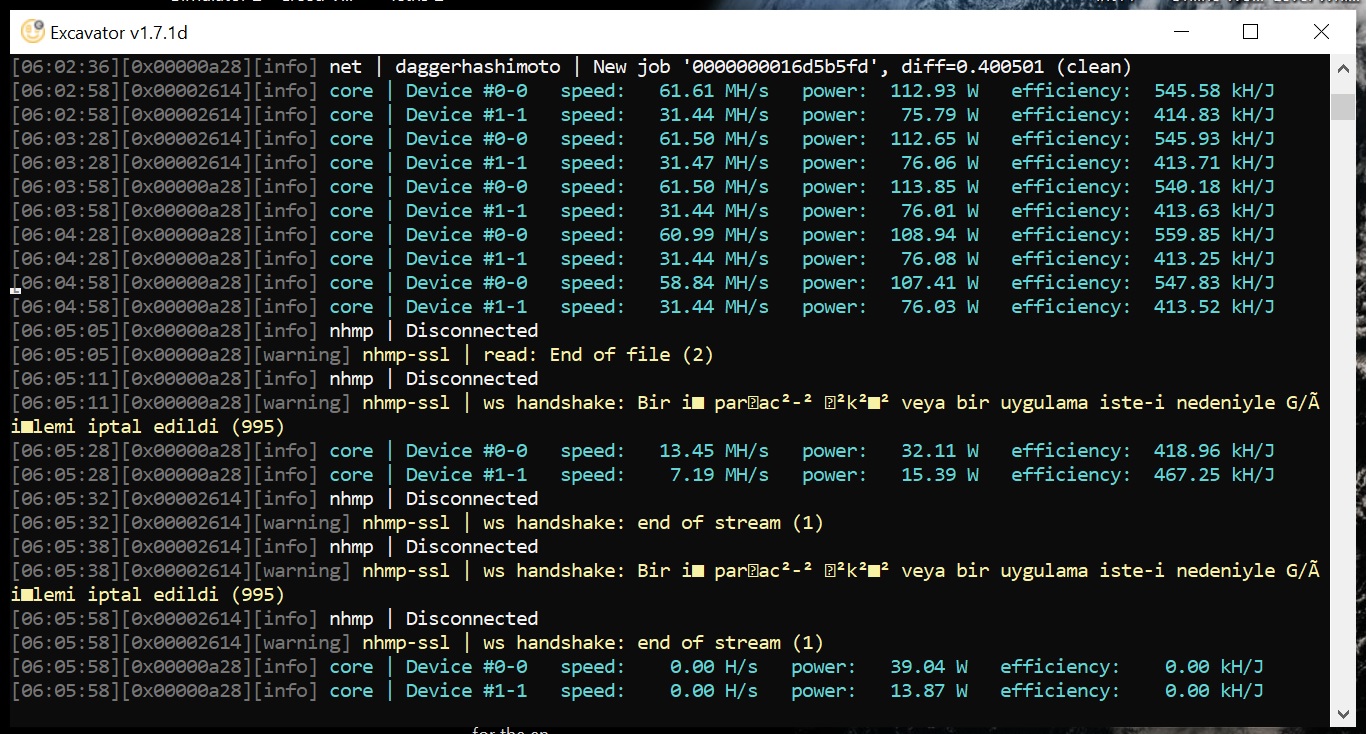Click the power value '32.11 W'
Viewport: 1367px width, 734px height.
[940, 451]
